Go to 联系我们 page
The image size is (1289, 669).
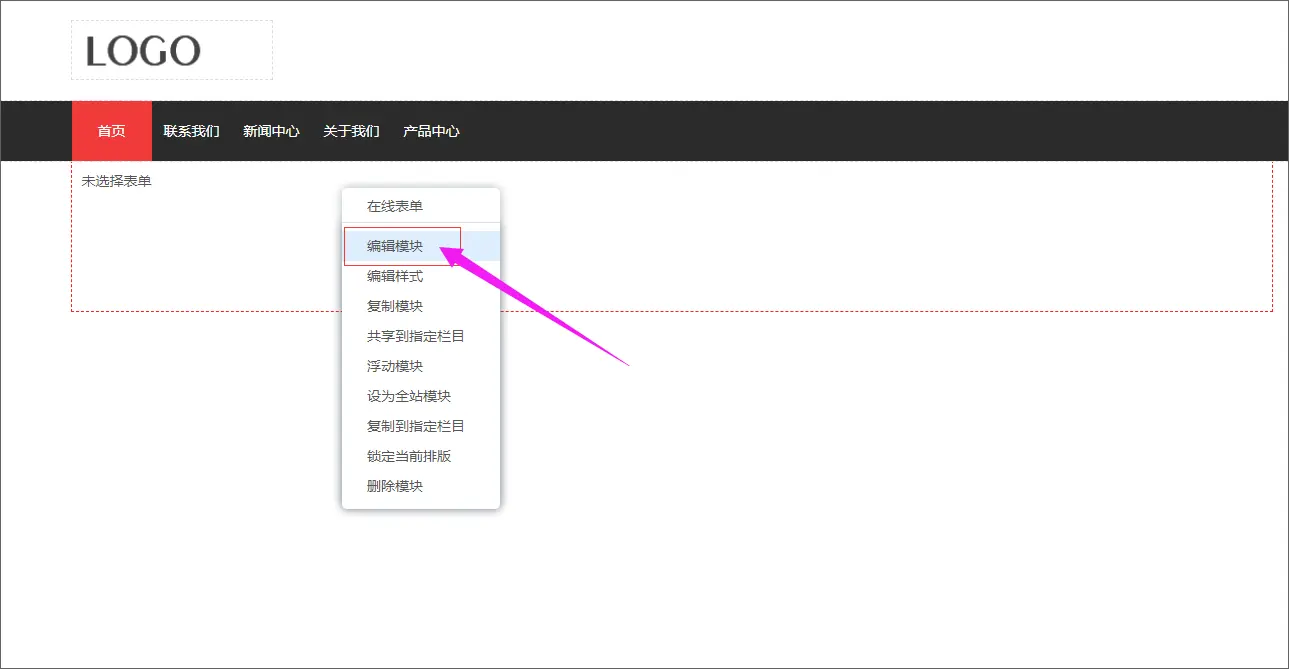pyautogui.click(x=191, y=131)
